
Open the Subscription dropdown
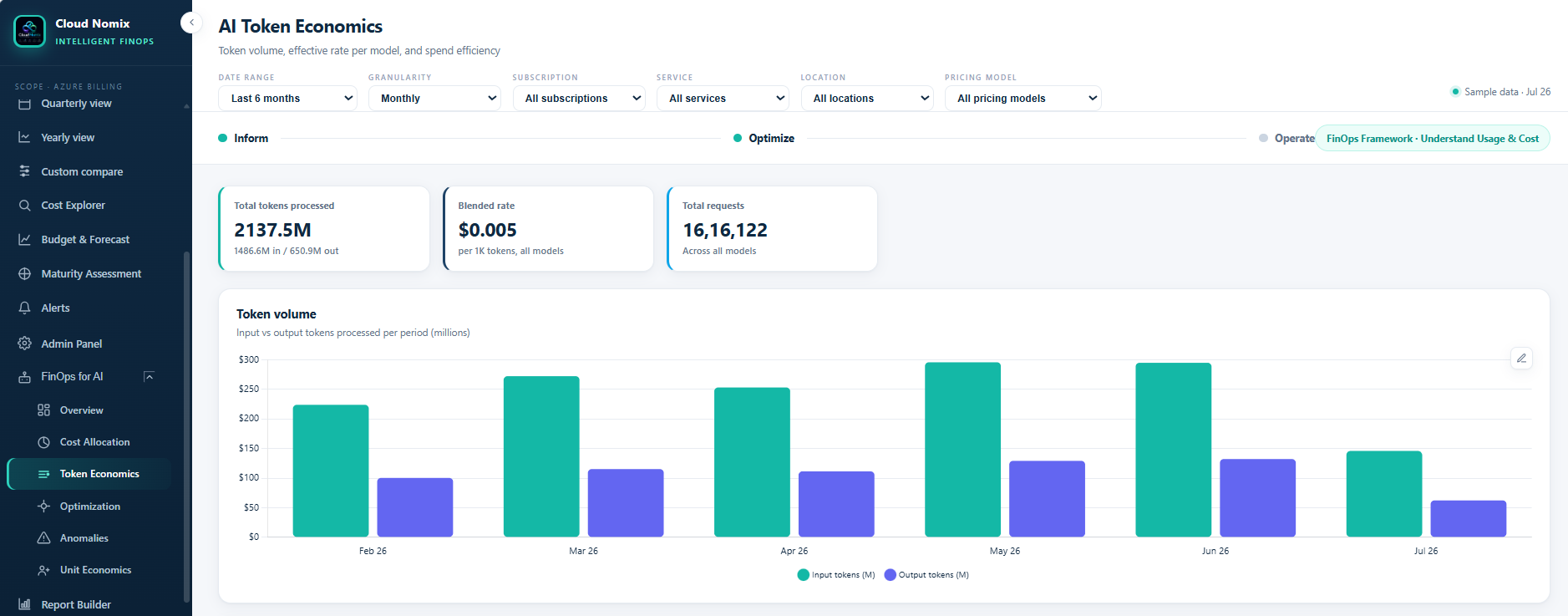click(x=579, y=98)
